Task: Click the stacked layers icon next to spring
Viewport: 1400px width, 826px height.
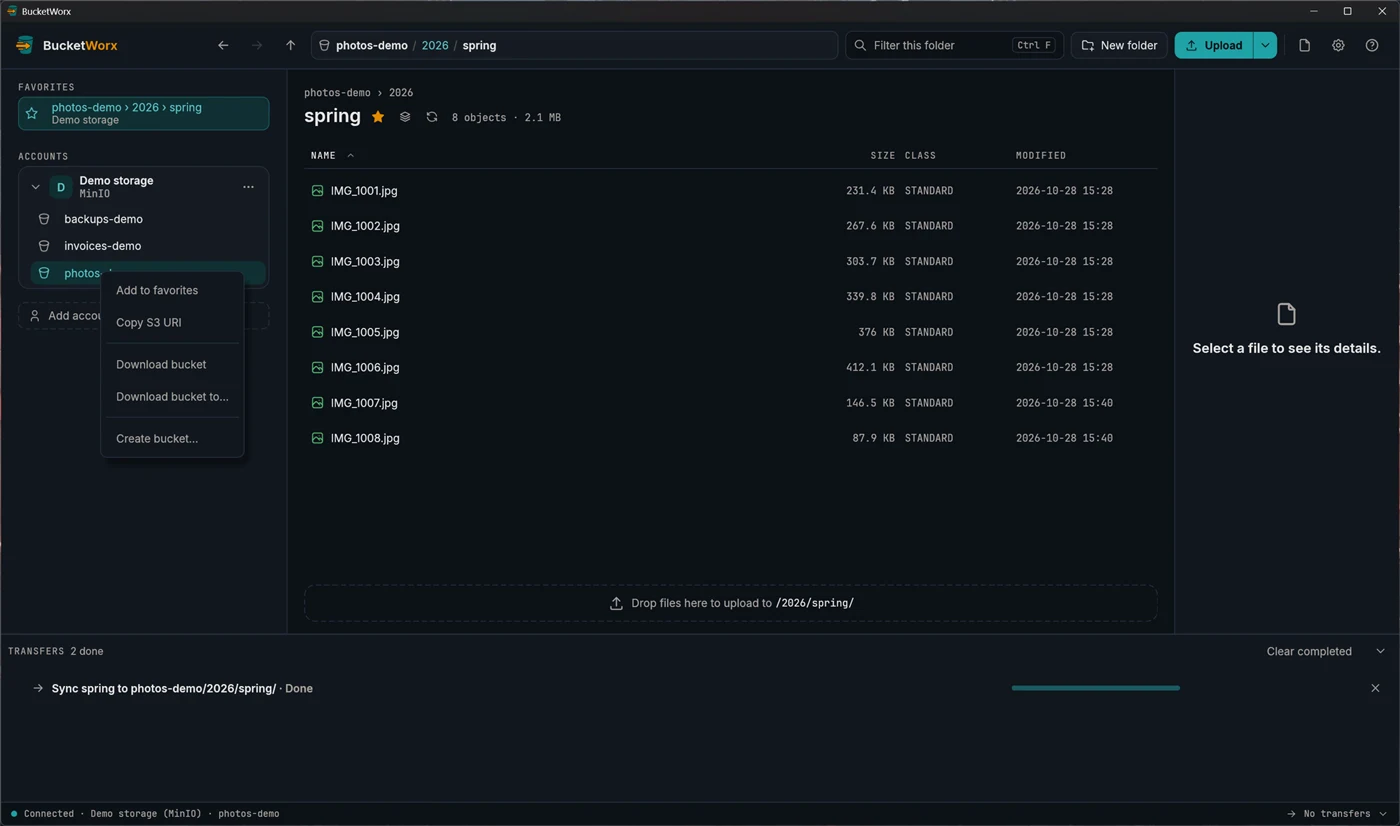Action: [405, 117]
